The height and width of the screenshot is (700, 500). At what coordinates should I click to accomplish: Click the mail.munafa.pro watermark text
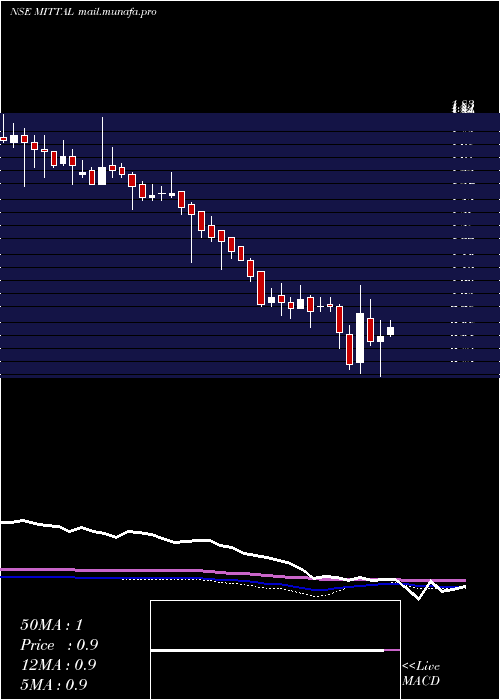coord(117,12)
